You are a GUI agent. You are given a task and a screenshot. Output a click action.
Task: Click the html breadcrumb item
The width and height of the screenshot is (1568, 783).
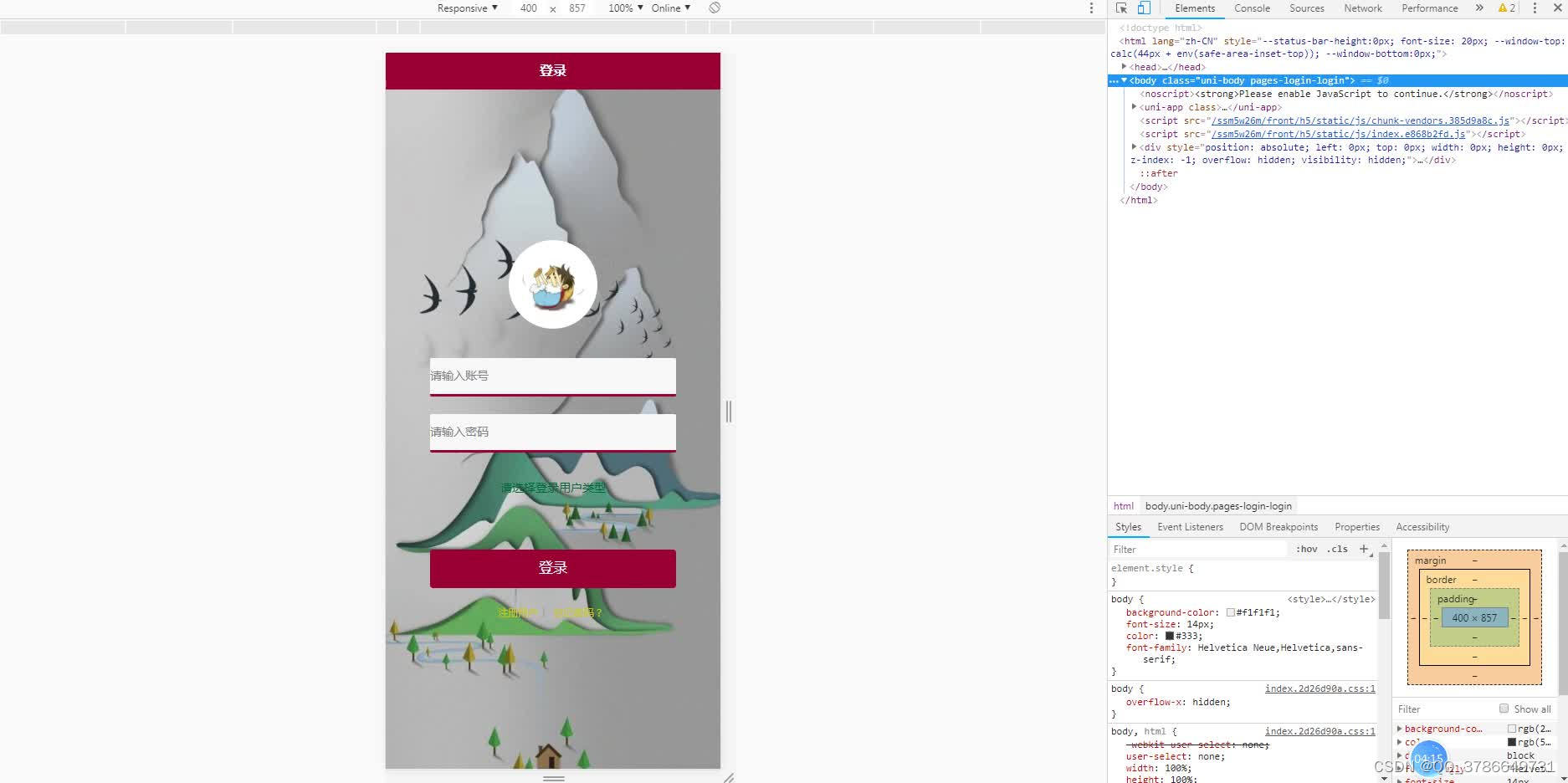[1123, 506]
